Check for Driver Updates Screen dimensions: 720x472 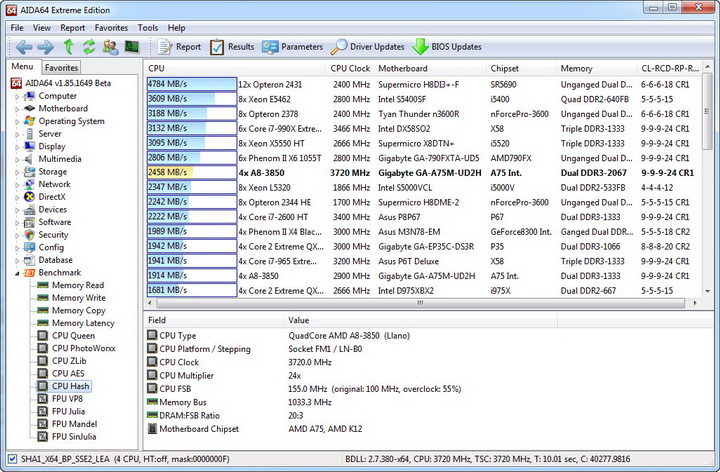368,47
